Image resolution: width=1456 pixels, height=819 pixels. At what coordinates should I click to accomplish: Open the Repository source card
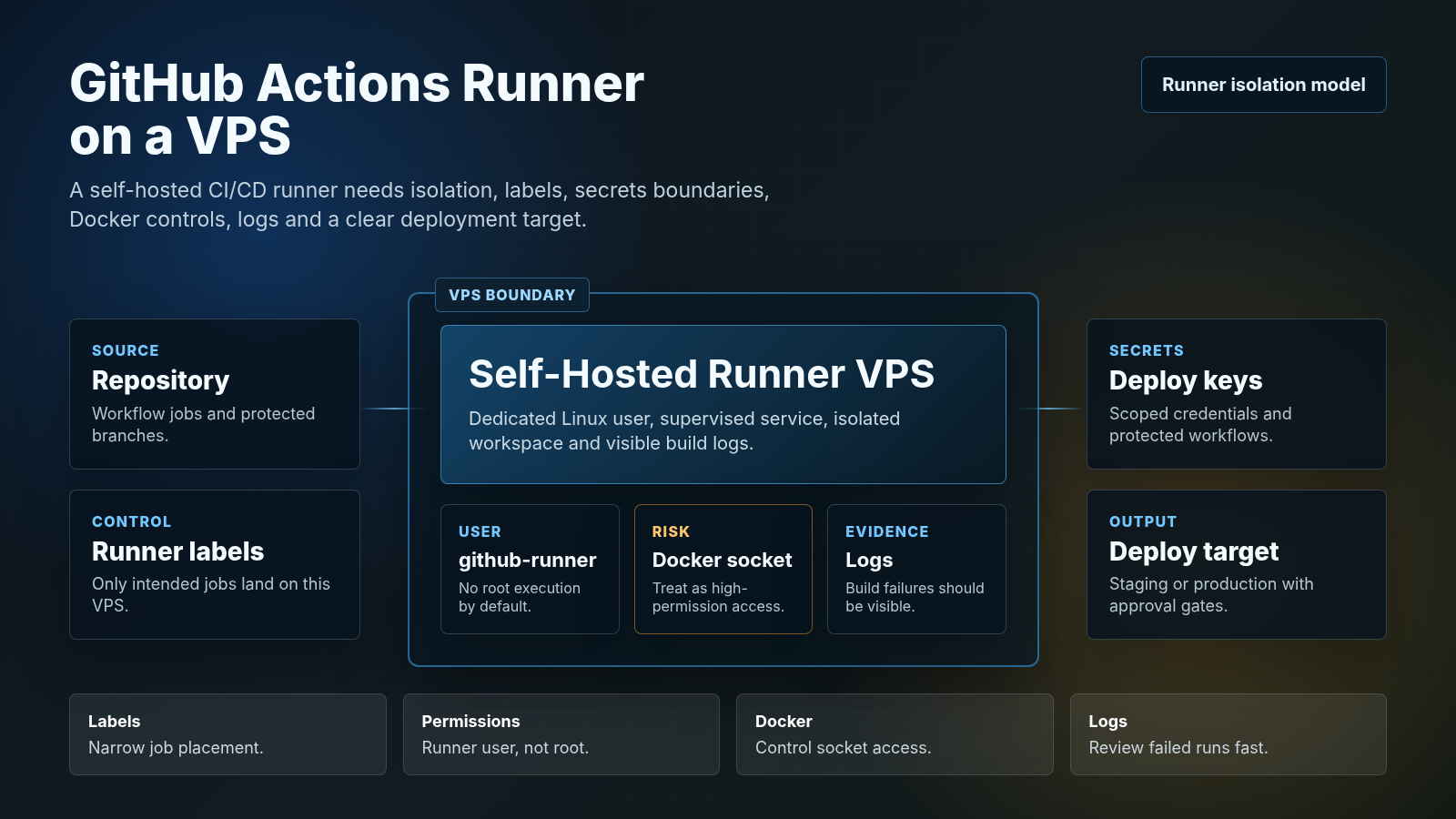tap(215, 394)
